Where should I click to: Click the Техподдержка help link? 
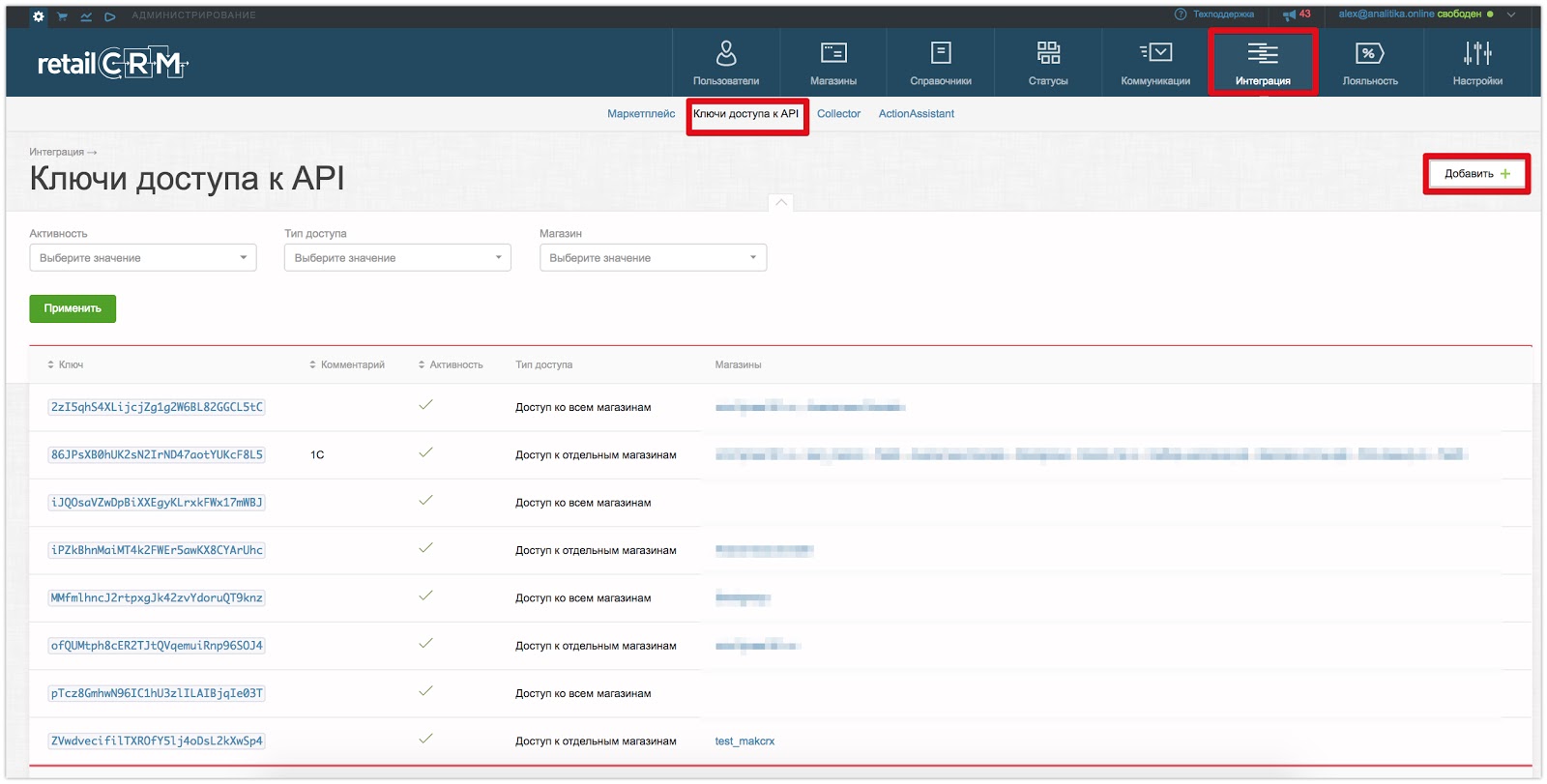[1214, 15]
